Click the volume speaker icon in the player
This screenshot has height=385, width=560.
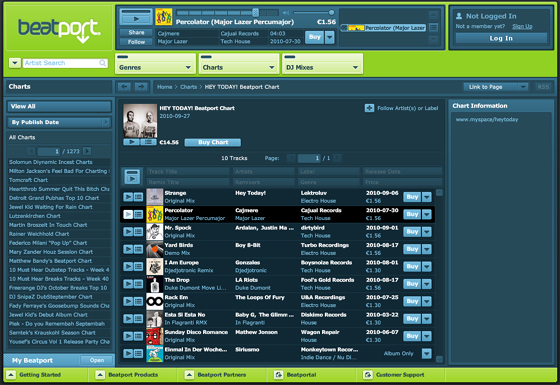(x=286, y=13)
